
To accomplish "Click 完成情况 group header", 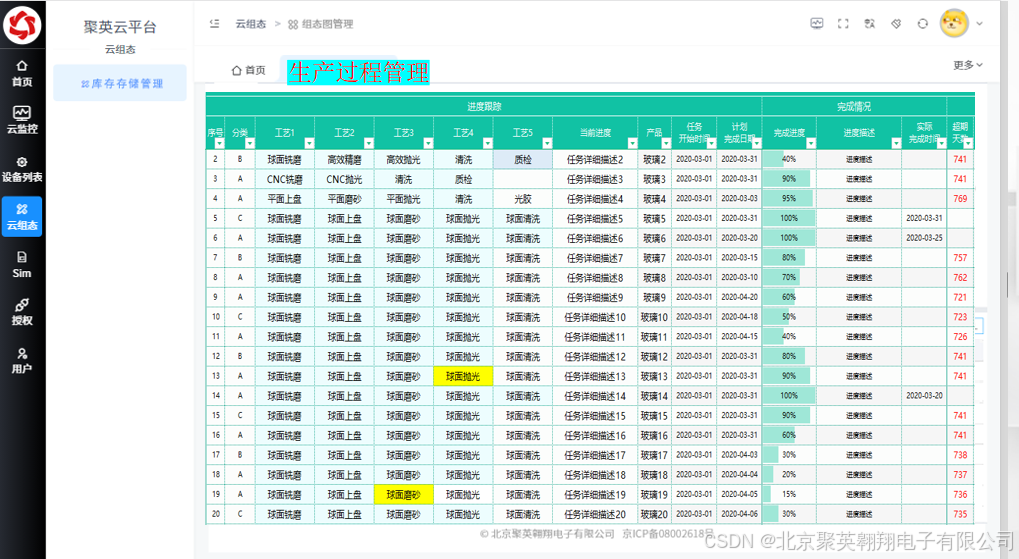I will coord(854,107).
